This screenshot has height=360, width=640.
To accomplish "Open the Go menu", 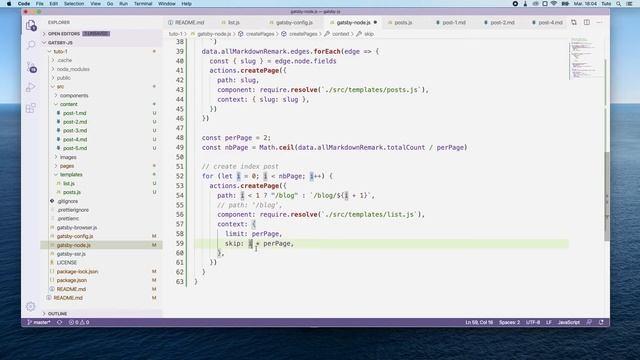I will pos(110,4).
